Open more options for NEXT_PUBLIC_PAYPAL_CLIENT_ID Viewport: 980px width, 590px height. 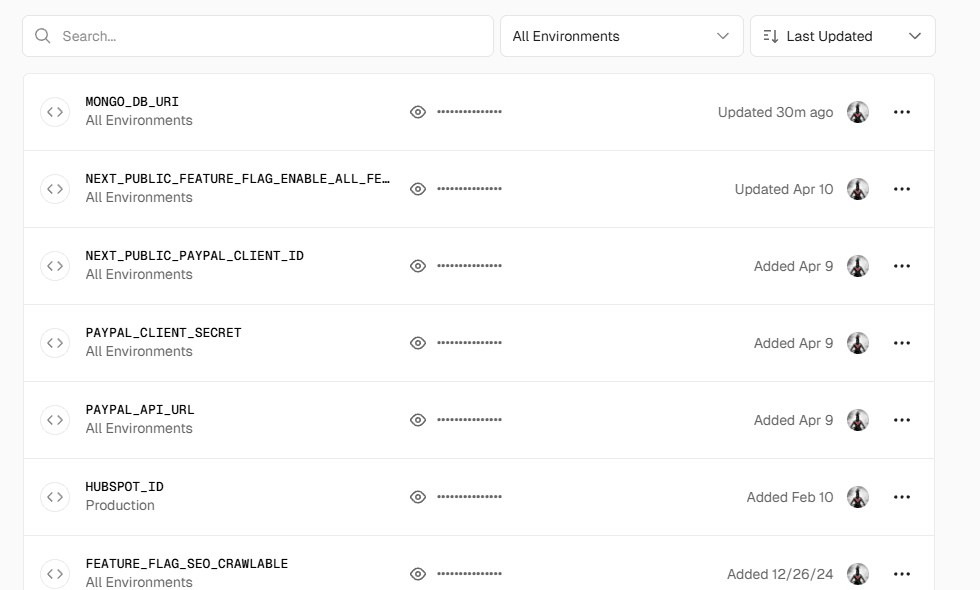pyautogui.click(x=901, y=266)
